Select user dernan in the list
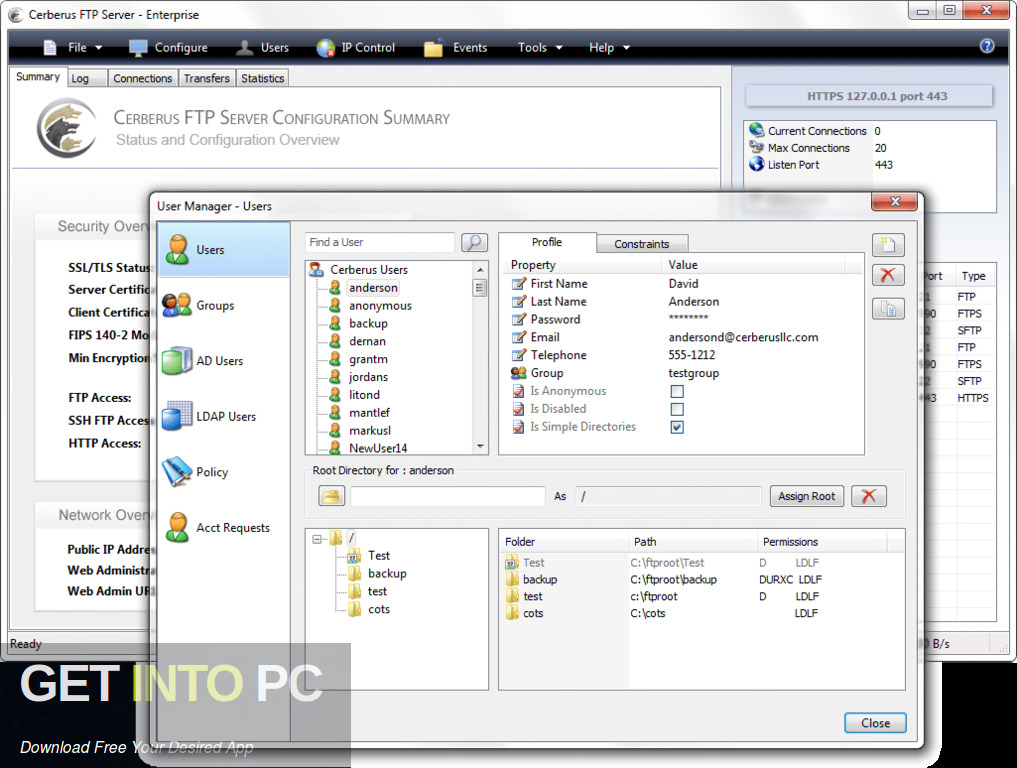Image resolution: width=1017 pixels, height=768 pixels. point(367,341)
